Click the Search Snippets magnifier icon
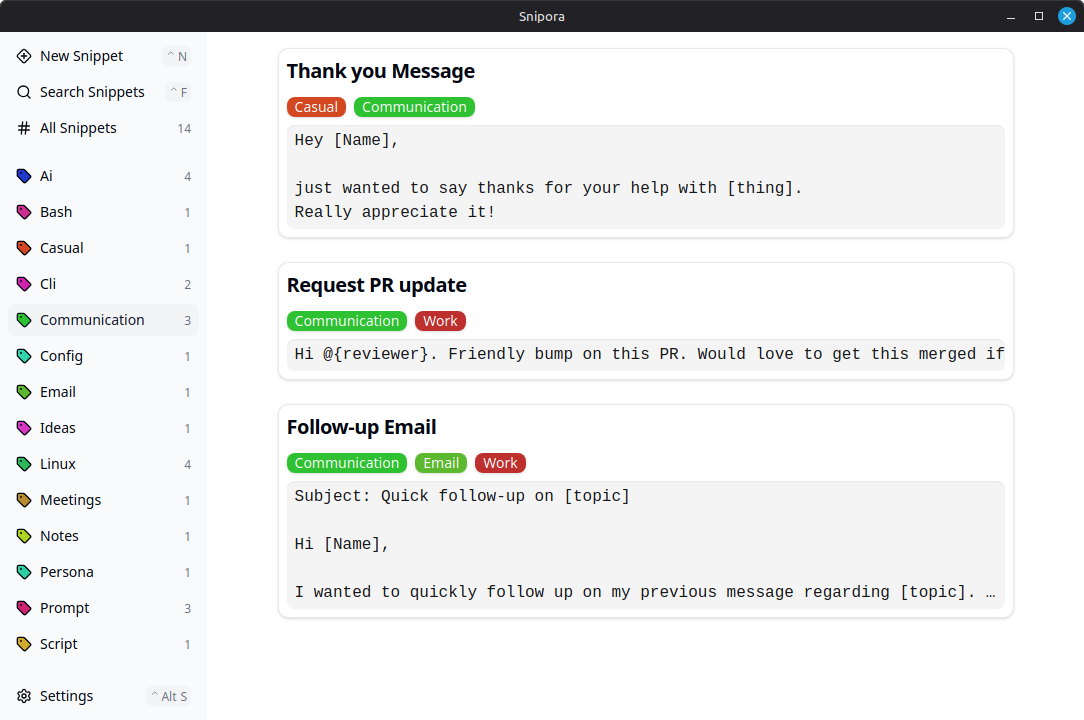The width and height of the screenshot is (1084, 720). click(24, 92)
